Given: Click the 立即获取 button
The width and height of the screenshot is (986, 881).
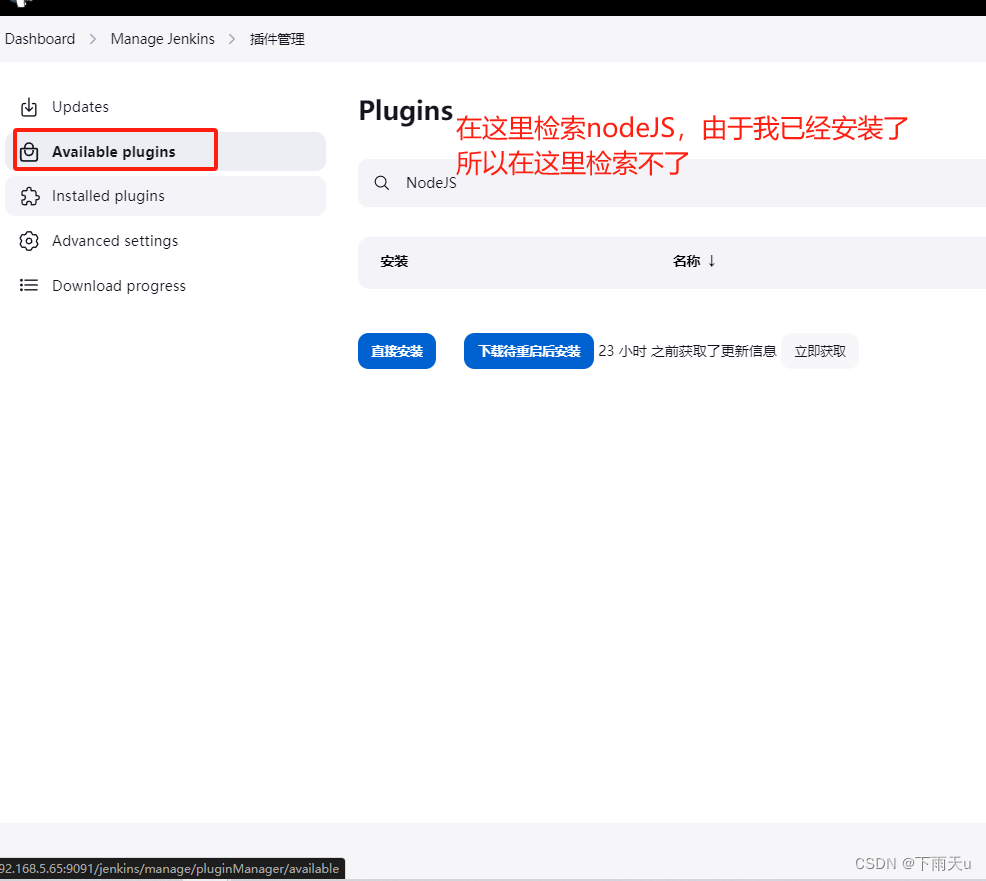Looking at the screenshot, I should point(820,351).
